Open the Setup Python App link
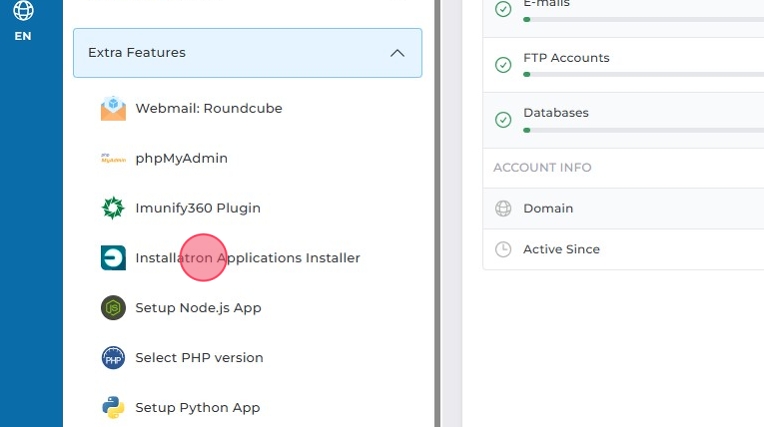Image resolution: width=764 pixels, height=427 pixels. pyautogui.click(x=197, y=407)
